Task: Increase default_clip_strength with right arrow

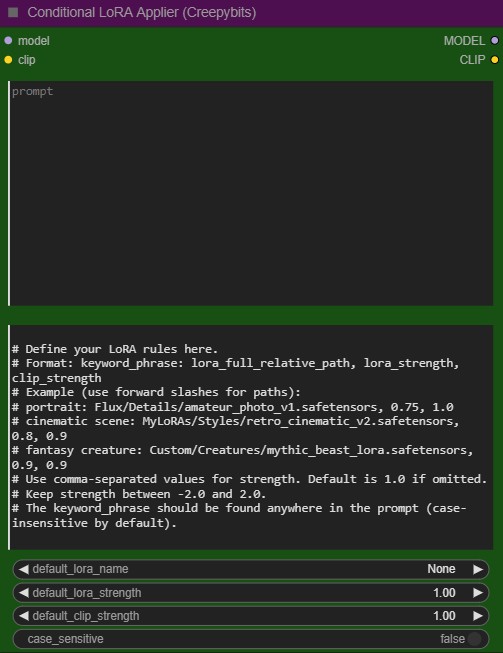Action: [x=478, y=616]
